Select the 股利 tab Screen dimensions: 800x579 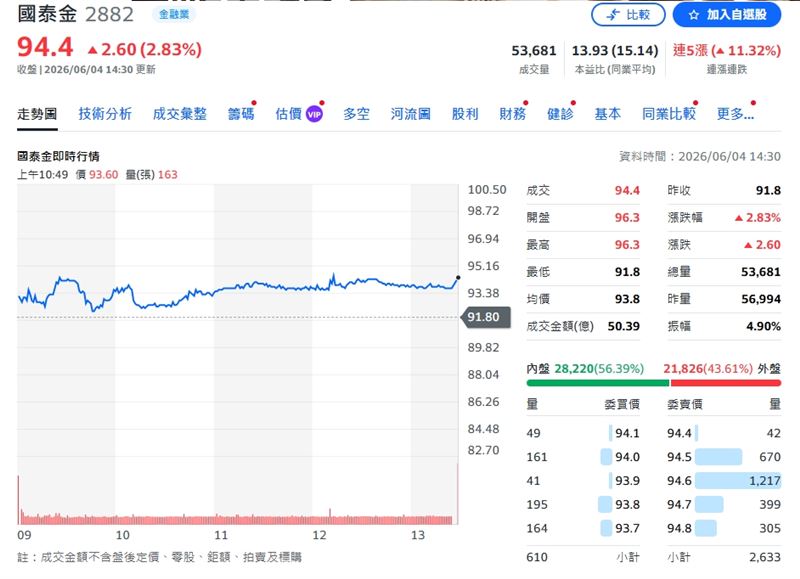tap(465, 114)
